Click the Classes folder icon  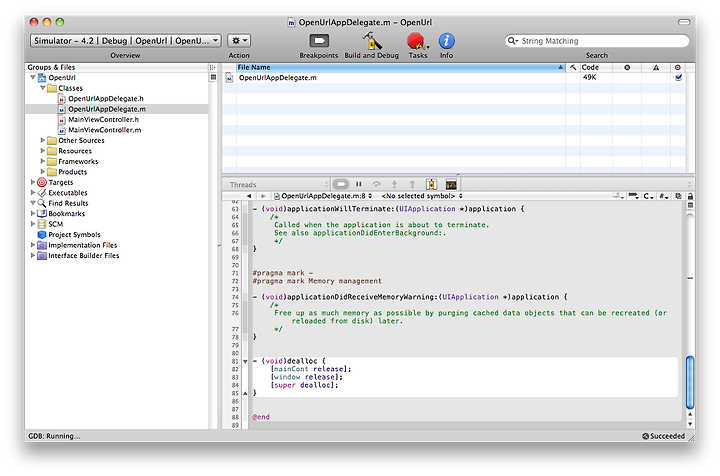(x=52, y=88)
